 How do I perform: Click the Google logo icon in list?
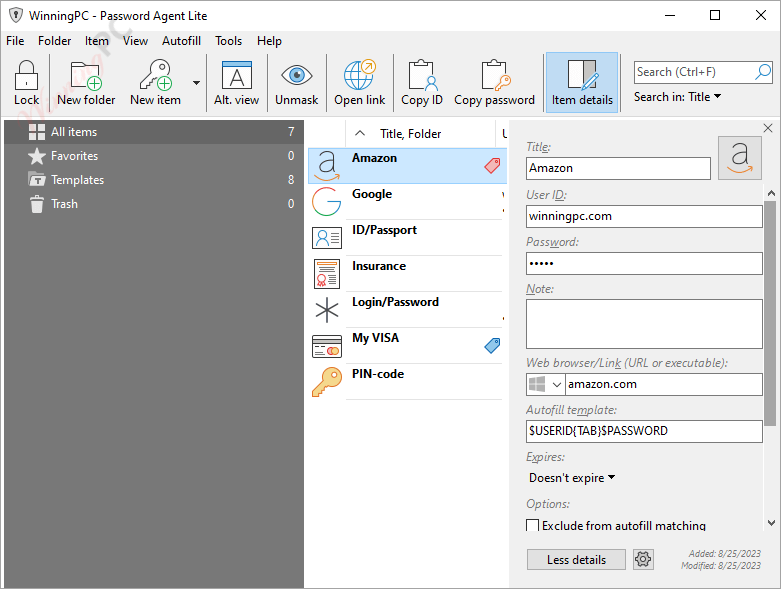[327, 202]
